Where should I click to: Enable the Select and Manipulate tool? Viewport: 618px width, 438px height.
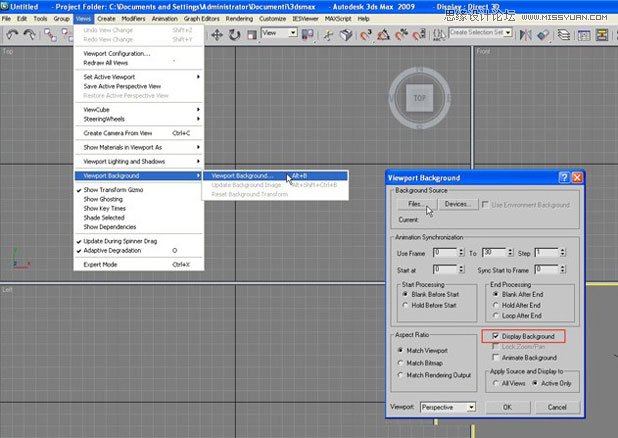[328, 35]
